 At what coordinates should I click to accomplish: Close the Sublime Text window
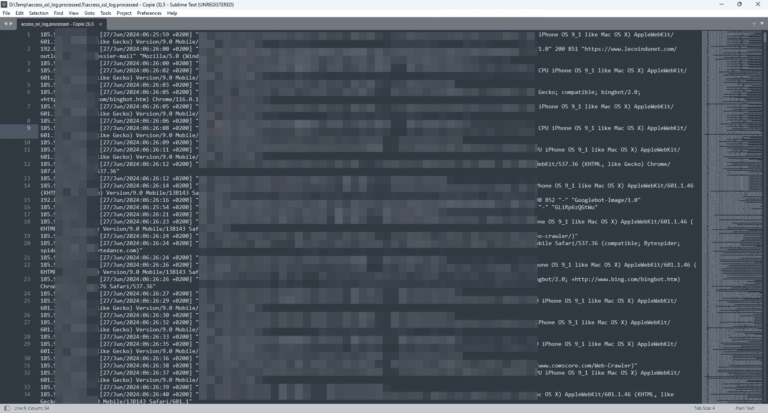[758, 4]
